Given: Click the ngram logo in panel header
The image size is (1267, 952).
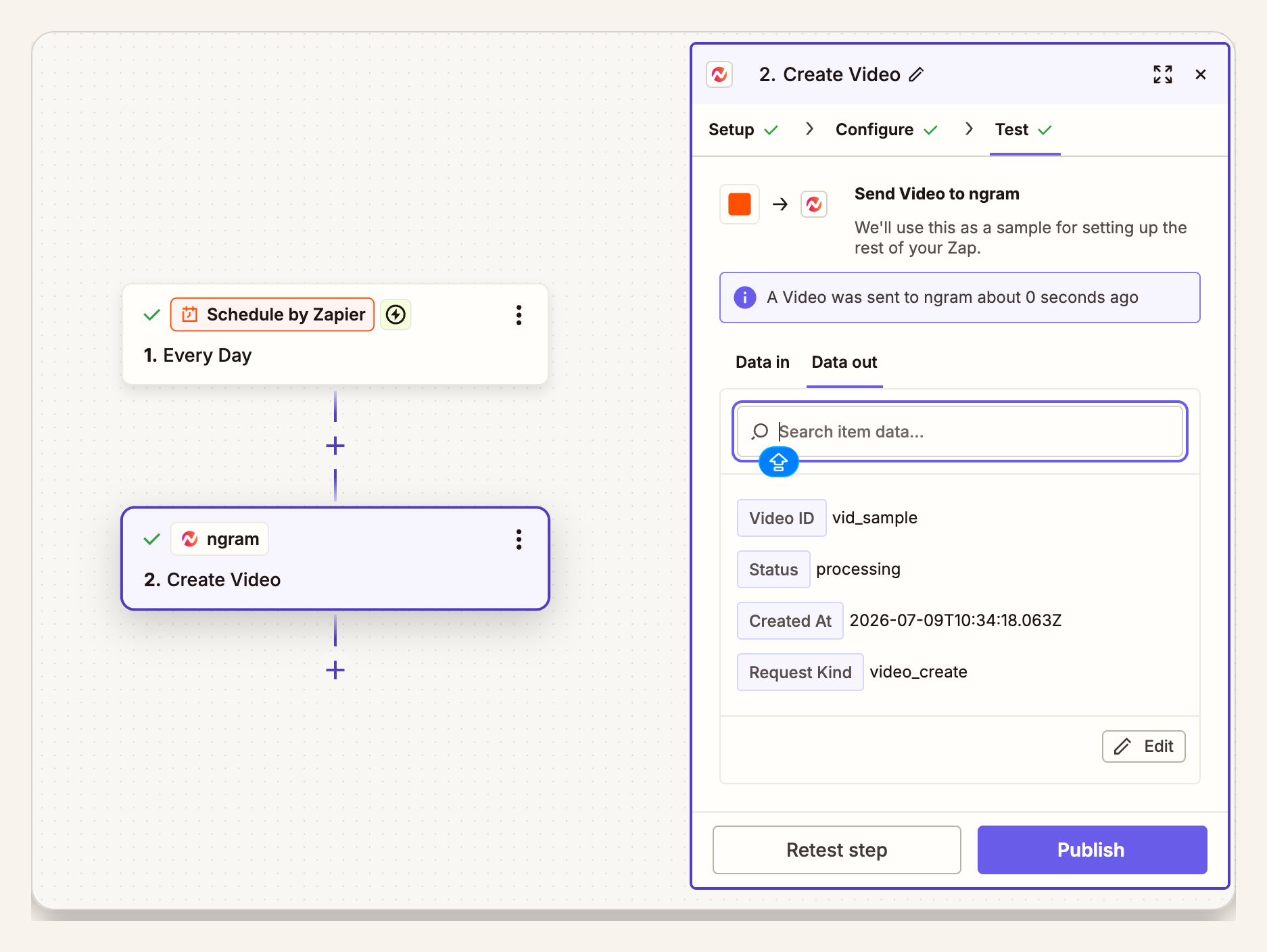Looking at the screenshot, I should [x=719, y=74].
